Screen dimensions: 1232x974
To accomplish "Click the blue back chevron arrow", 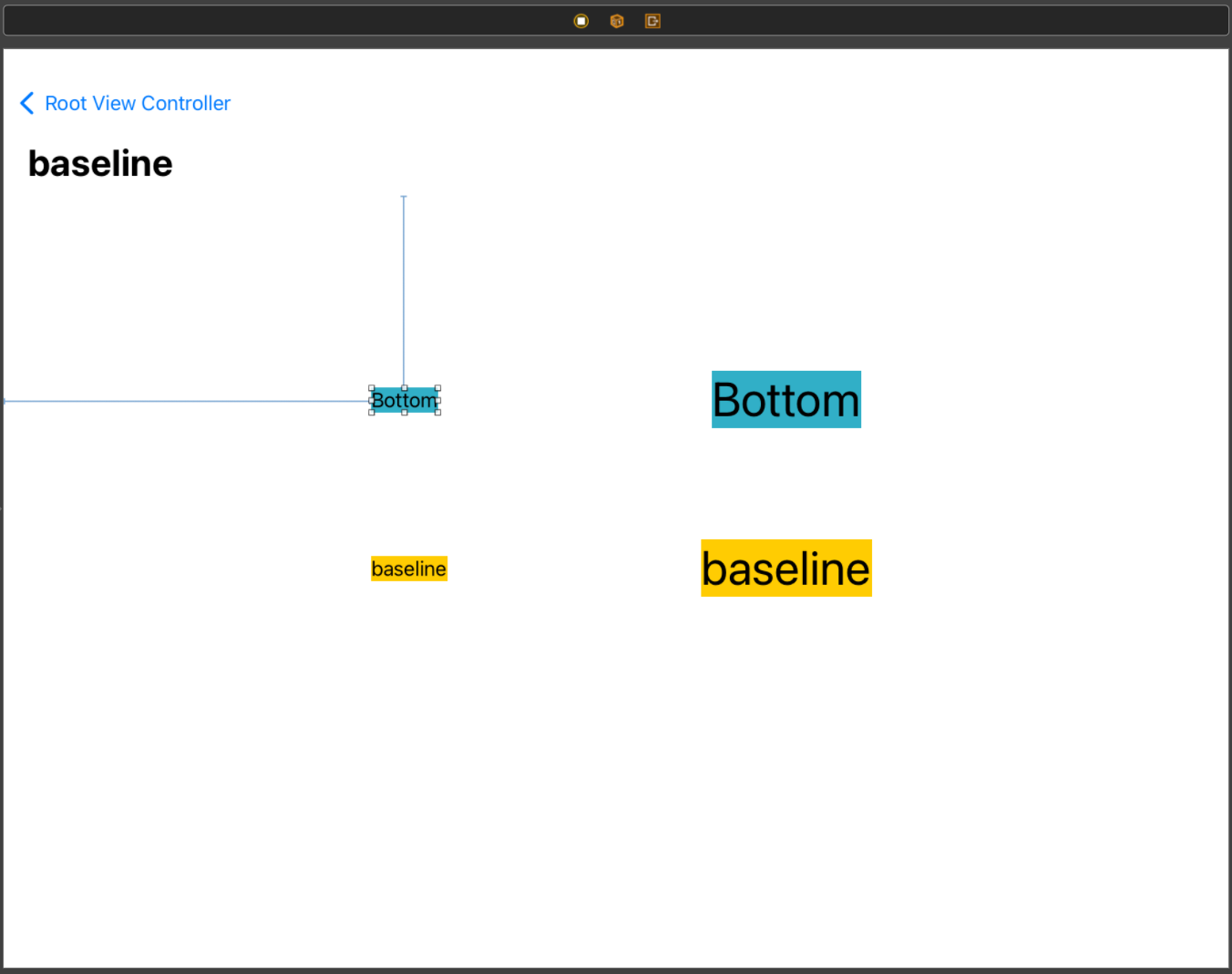I will (x=27, y=103).
